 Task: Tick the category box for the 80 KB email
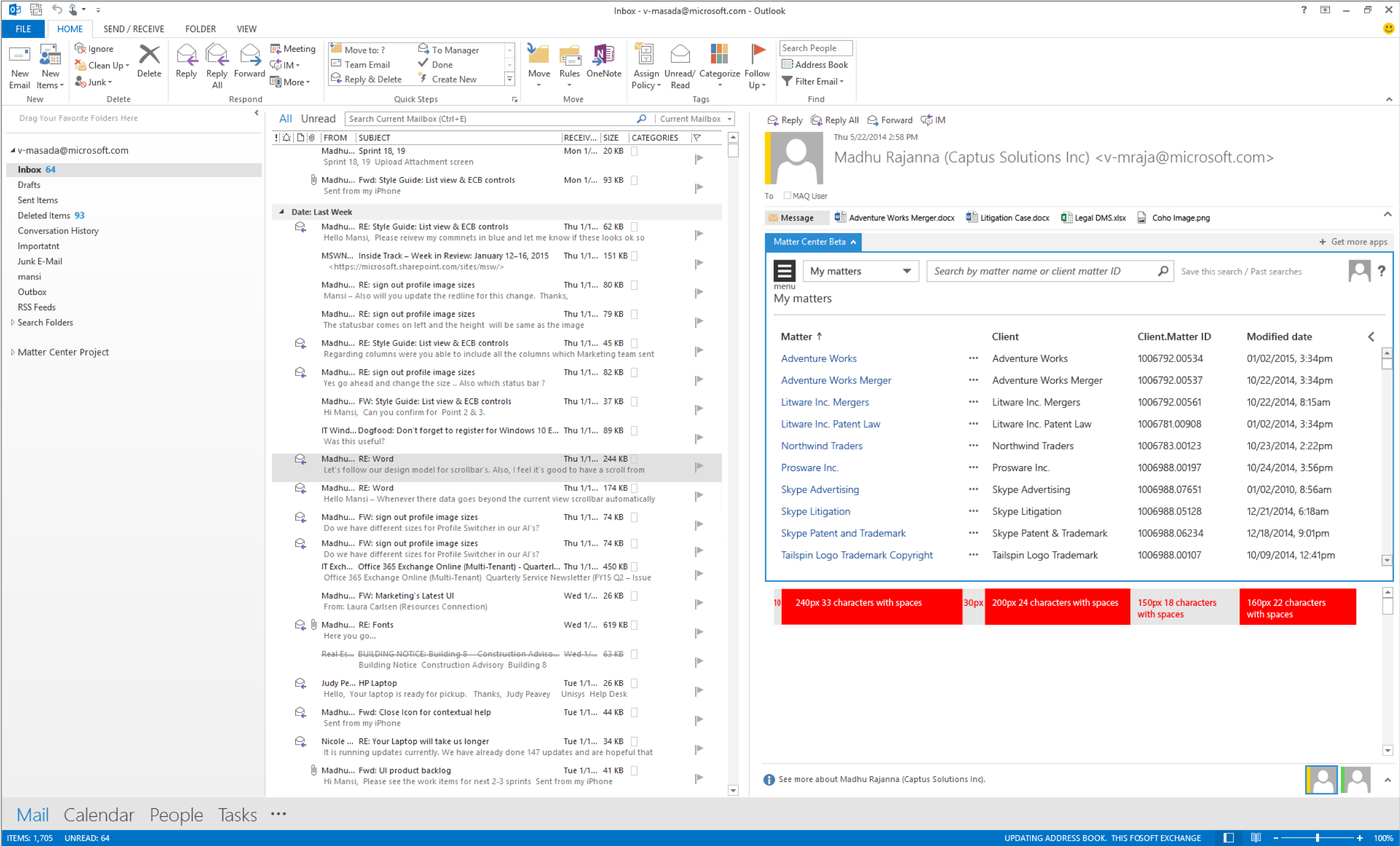tap(634, 285)
